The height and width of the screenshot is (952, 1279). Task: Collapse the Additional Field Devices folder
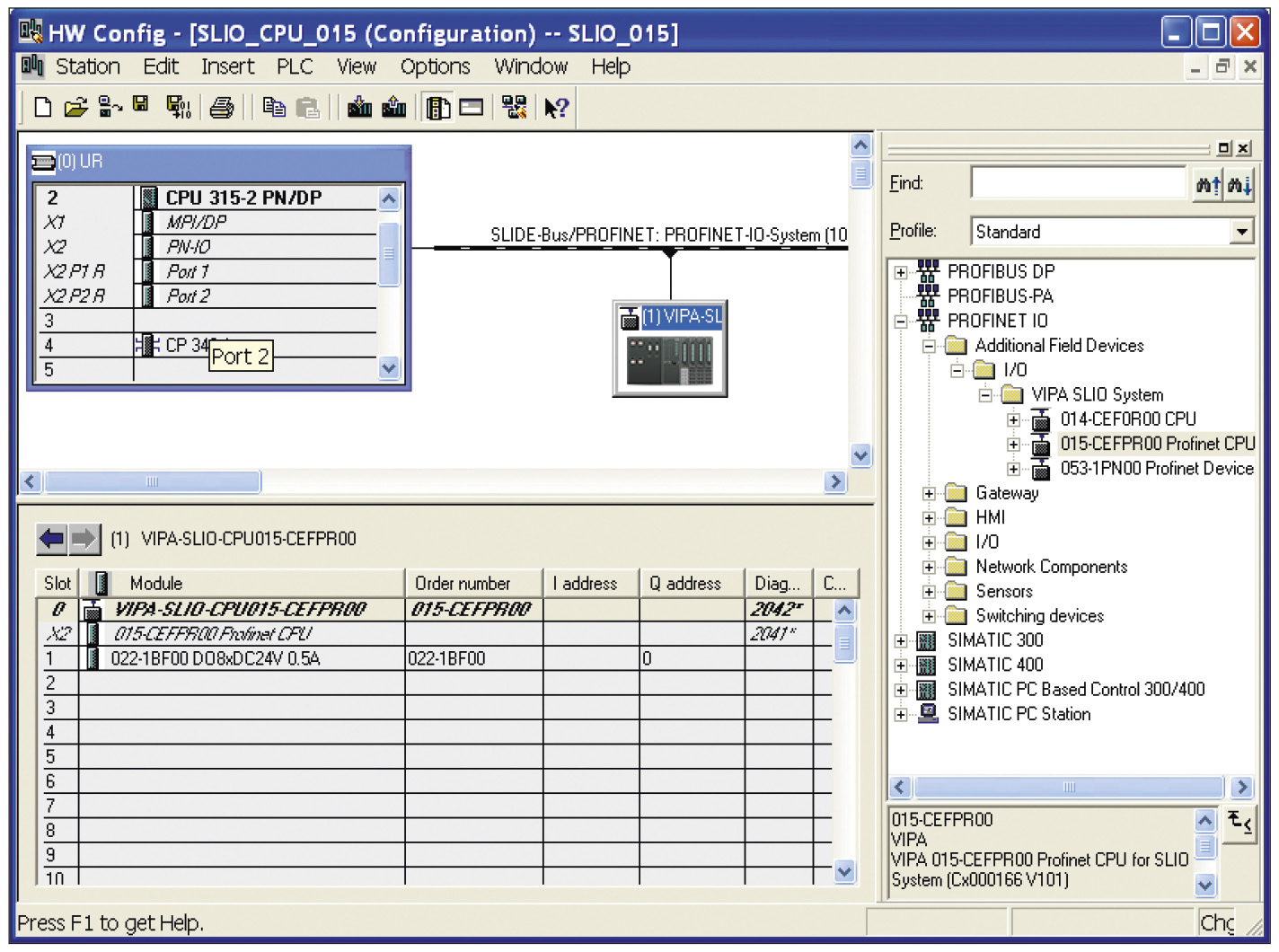click(x=930, y=347)
